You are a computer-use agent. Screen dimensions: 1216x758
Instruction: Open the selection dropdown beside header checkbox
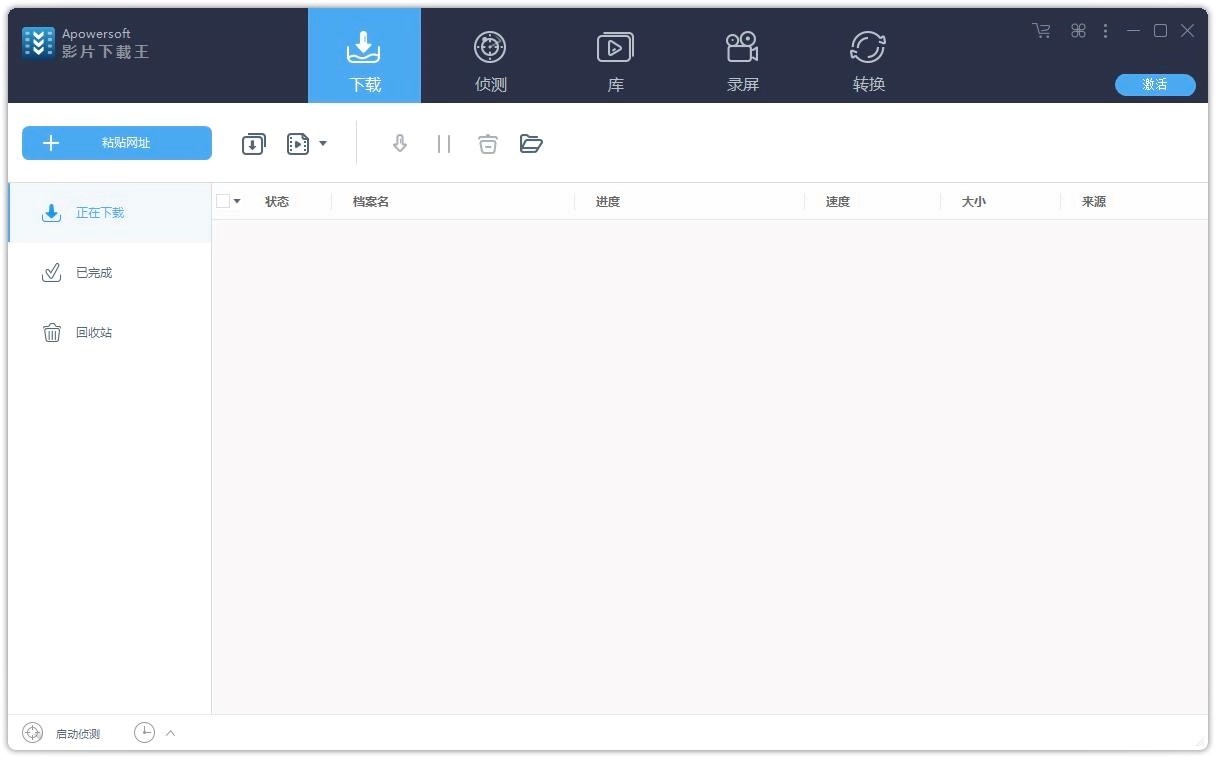[x=237, y=200]
